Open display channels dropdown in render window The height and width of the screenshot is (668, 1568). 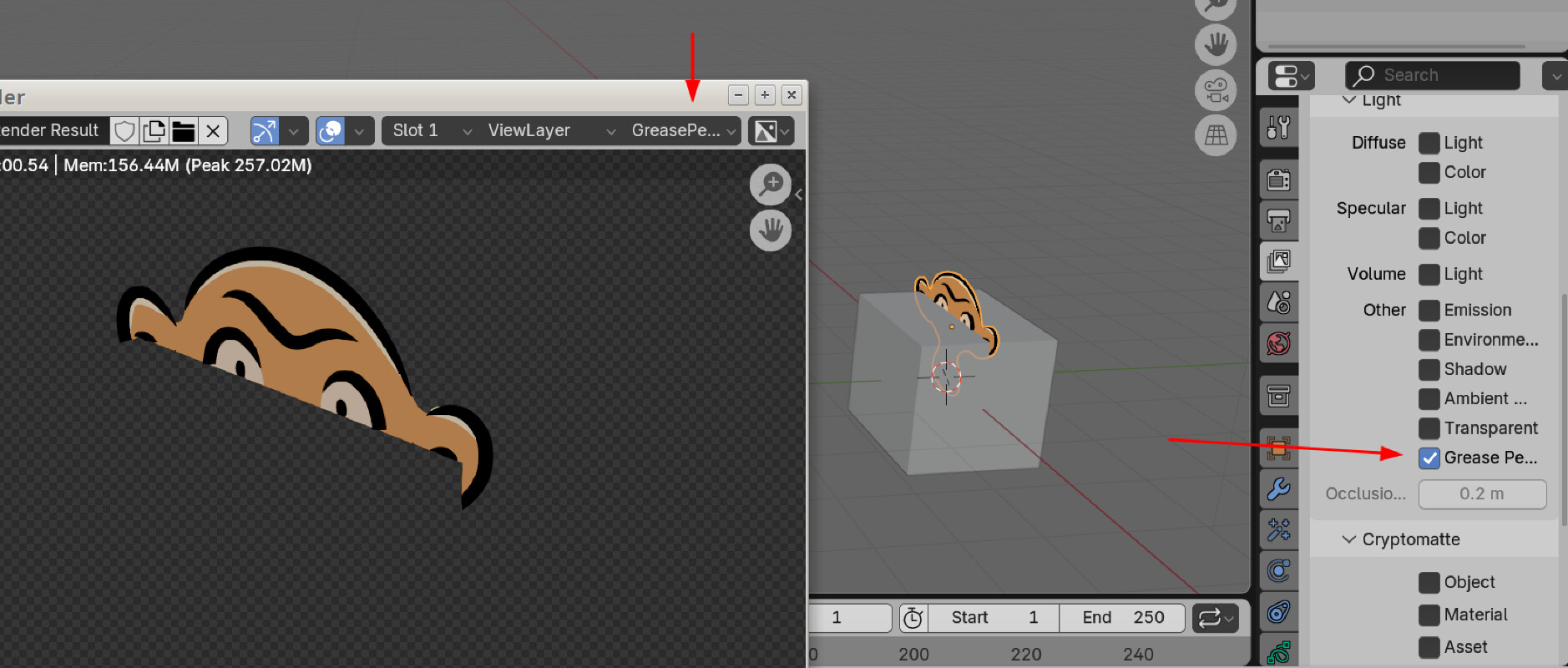coord(771,131)
